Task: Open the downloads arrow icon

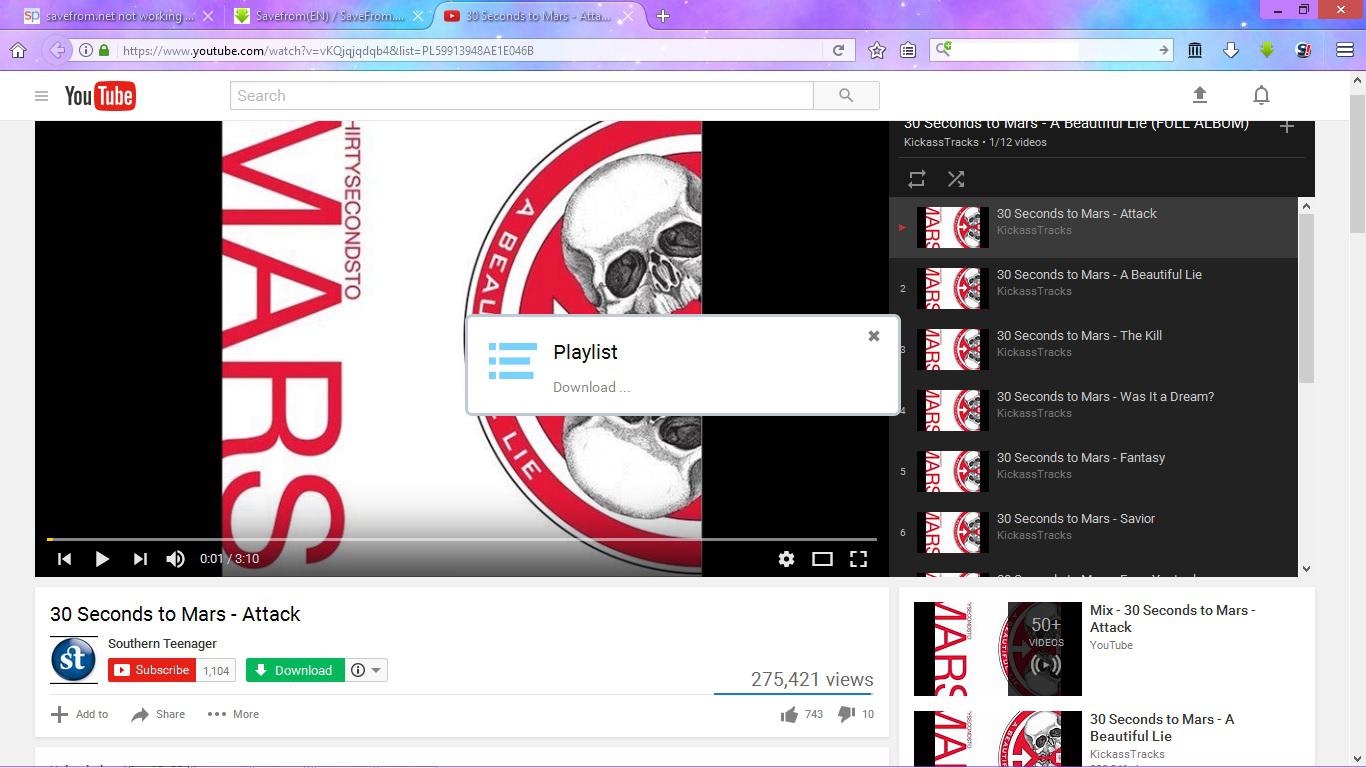Action: point(1231,50)
